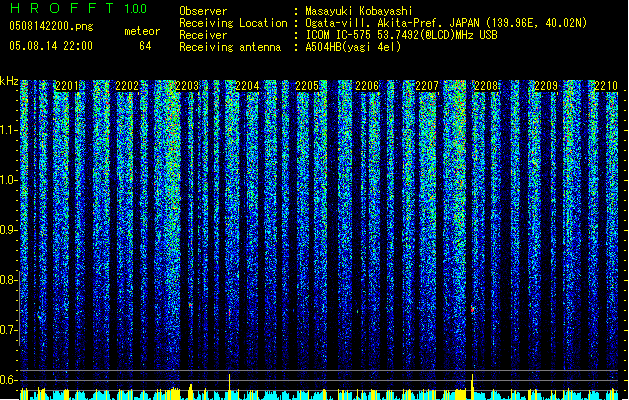Viewport: 629px width, 400px height.
Task: Click the Receiving antenna label
Action: coord(230,47)
